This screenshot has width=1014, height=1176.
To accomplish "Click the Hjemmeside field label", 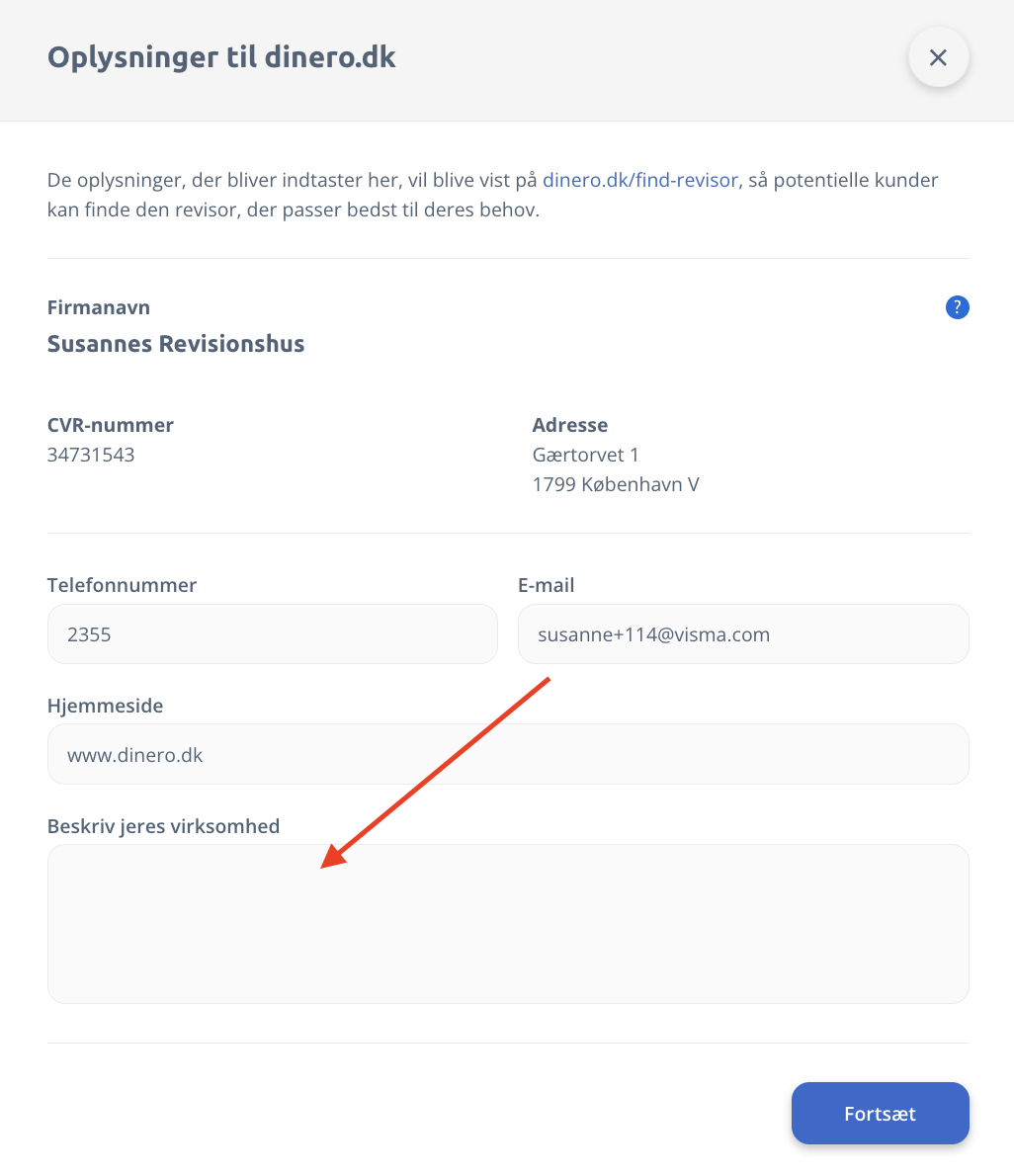I will [x=105, y=706].
